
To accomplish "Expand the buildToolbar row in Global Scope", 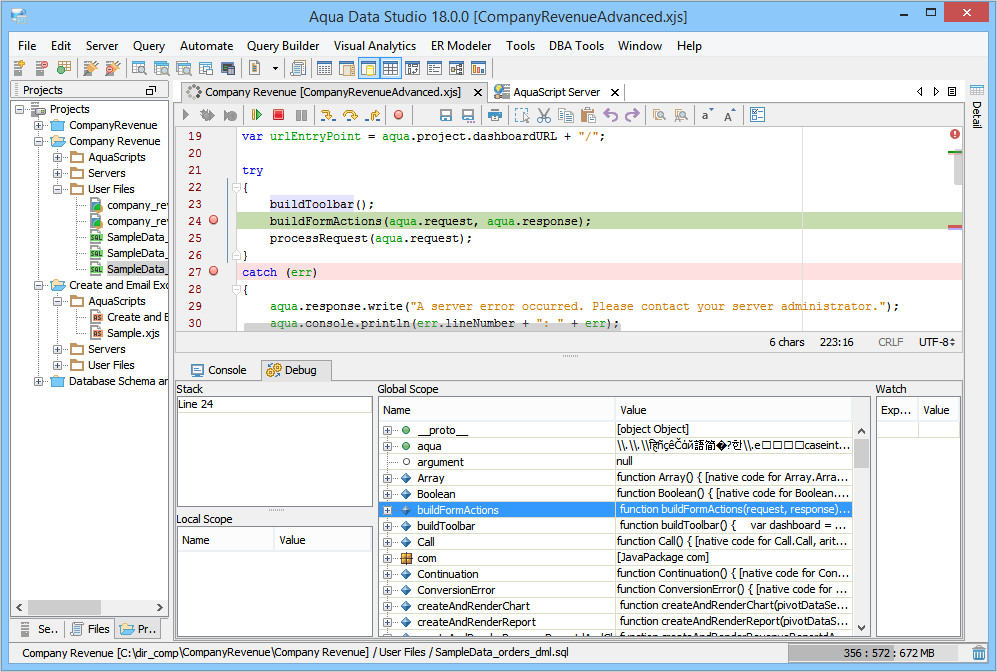I will coord(387,526).
